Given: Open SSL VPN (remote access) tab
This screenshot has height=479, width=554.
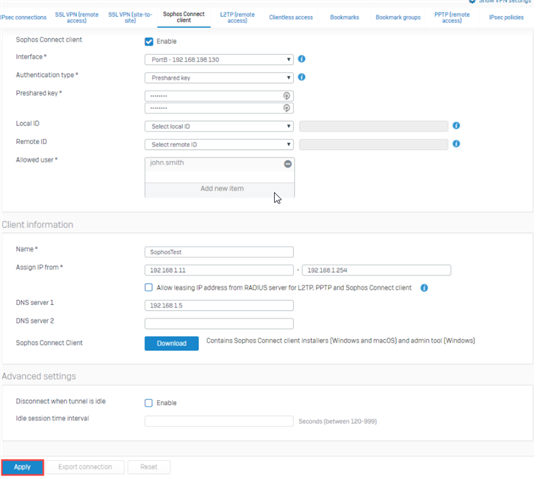Looking at the screenshot, I should pos(77,17).
